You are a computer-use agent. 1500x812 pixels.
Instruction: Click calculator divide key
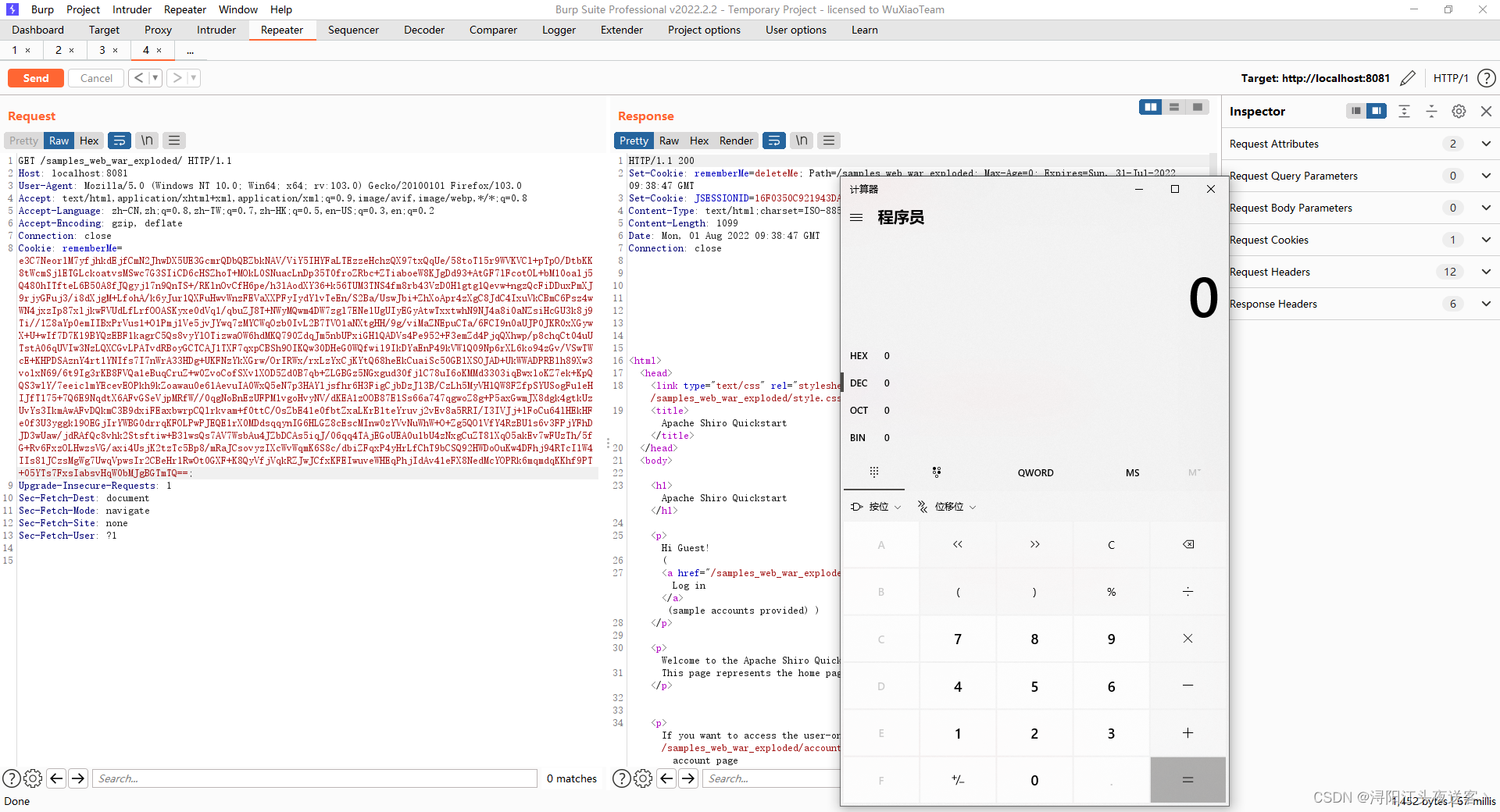(1188, 592)
